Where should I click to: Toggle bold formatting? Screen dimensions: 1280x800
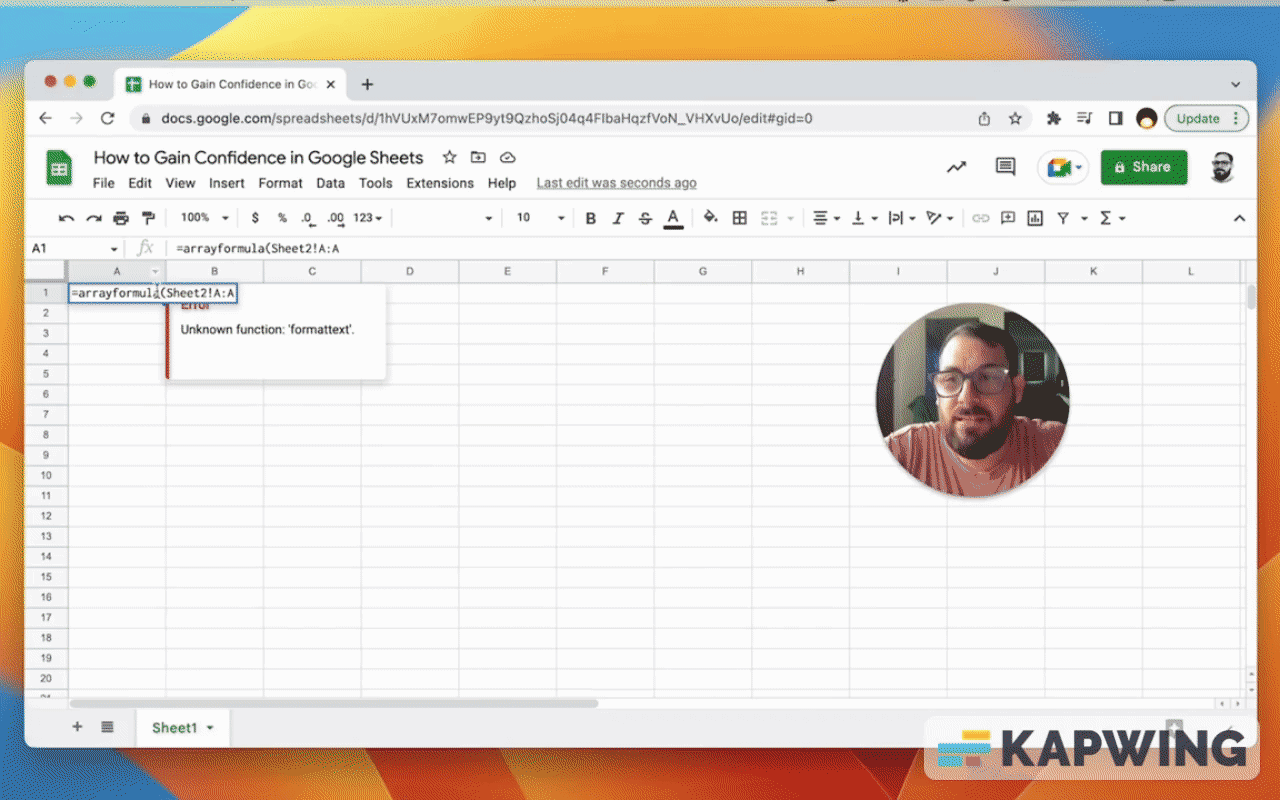pos(591,218)
